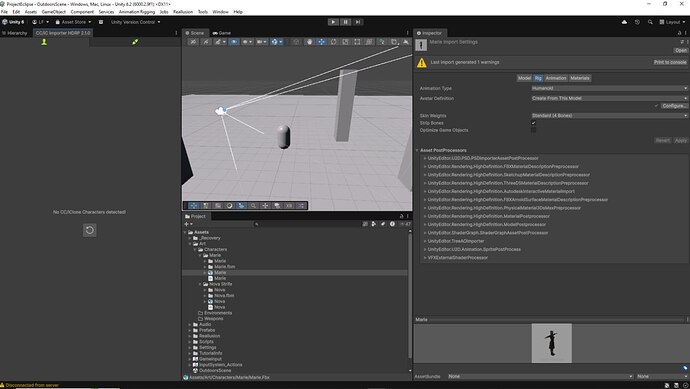690x389 pixels.
Task: Open the Avatar Definition dropdown
Action: click(x=609, y=99)
